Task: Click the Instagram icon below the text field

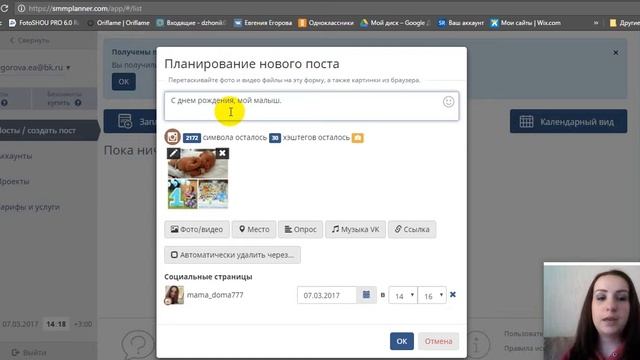Action: click(172, 137)
